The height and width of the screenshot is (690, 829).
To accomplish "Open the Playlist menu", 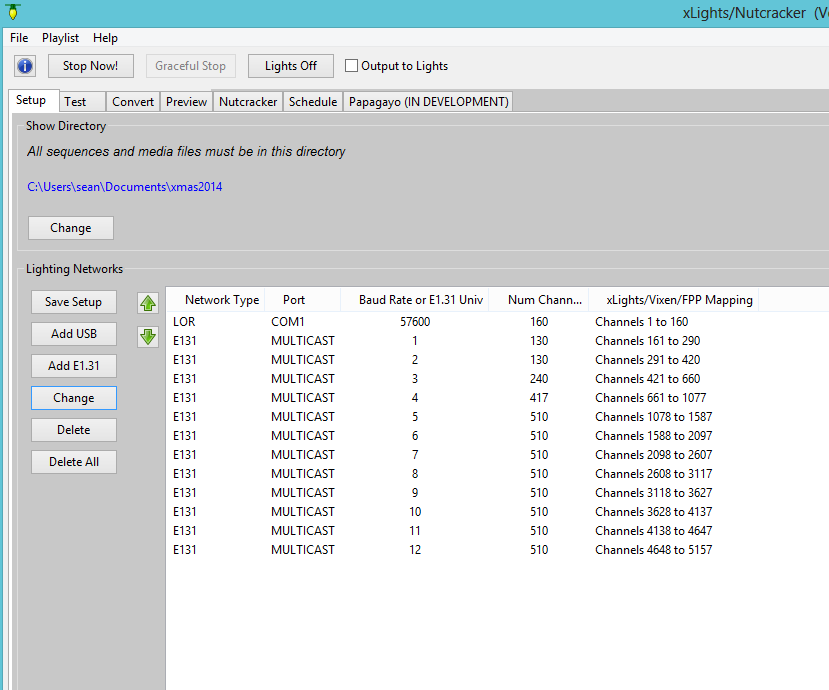I will 60,38.
